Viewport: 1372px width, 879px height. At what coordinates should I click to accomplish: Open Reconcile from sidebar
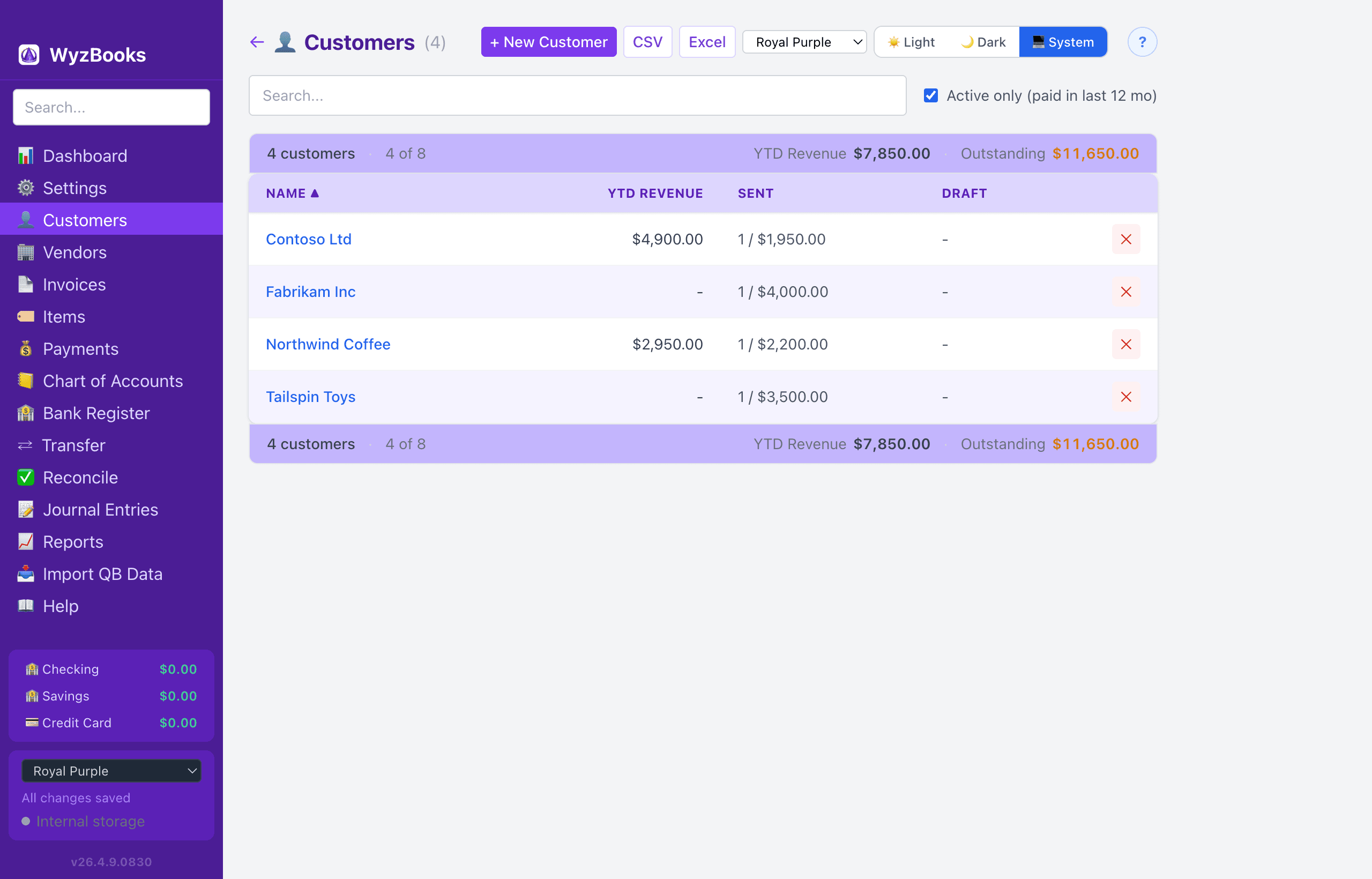pos(80,477)
